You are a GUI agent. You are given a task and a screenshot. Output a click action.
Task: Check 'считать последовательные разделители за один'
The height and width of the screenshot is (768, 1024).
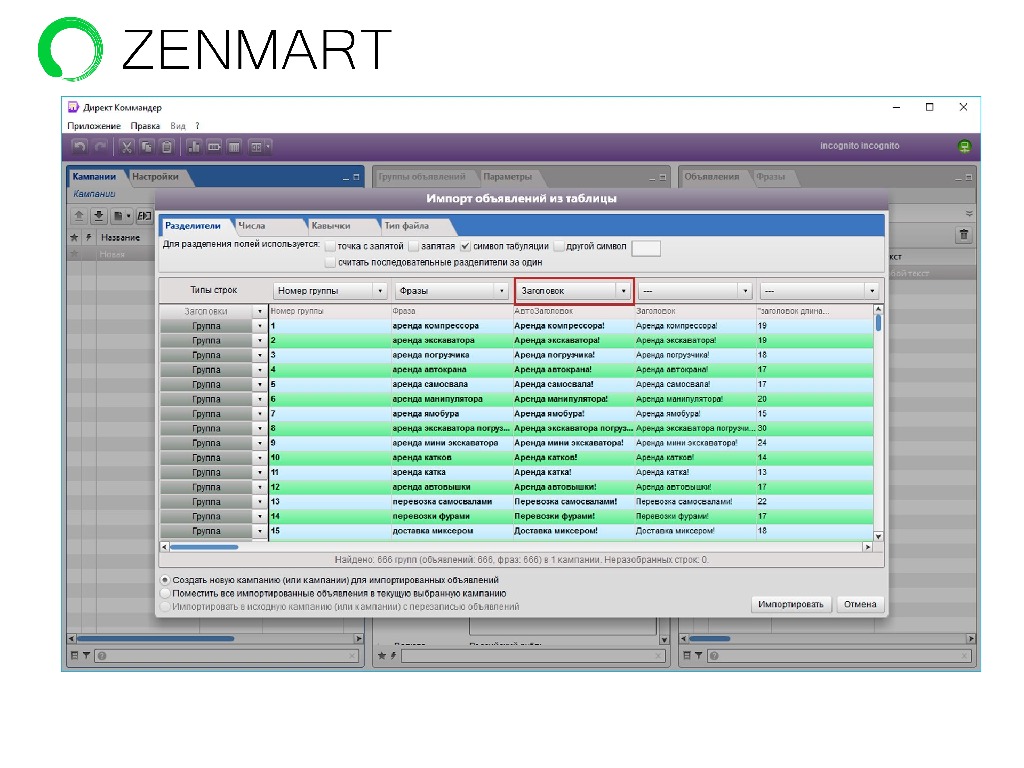(330, 262)
